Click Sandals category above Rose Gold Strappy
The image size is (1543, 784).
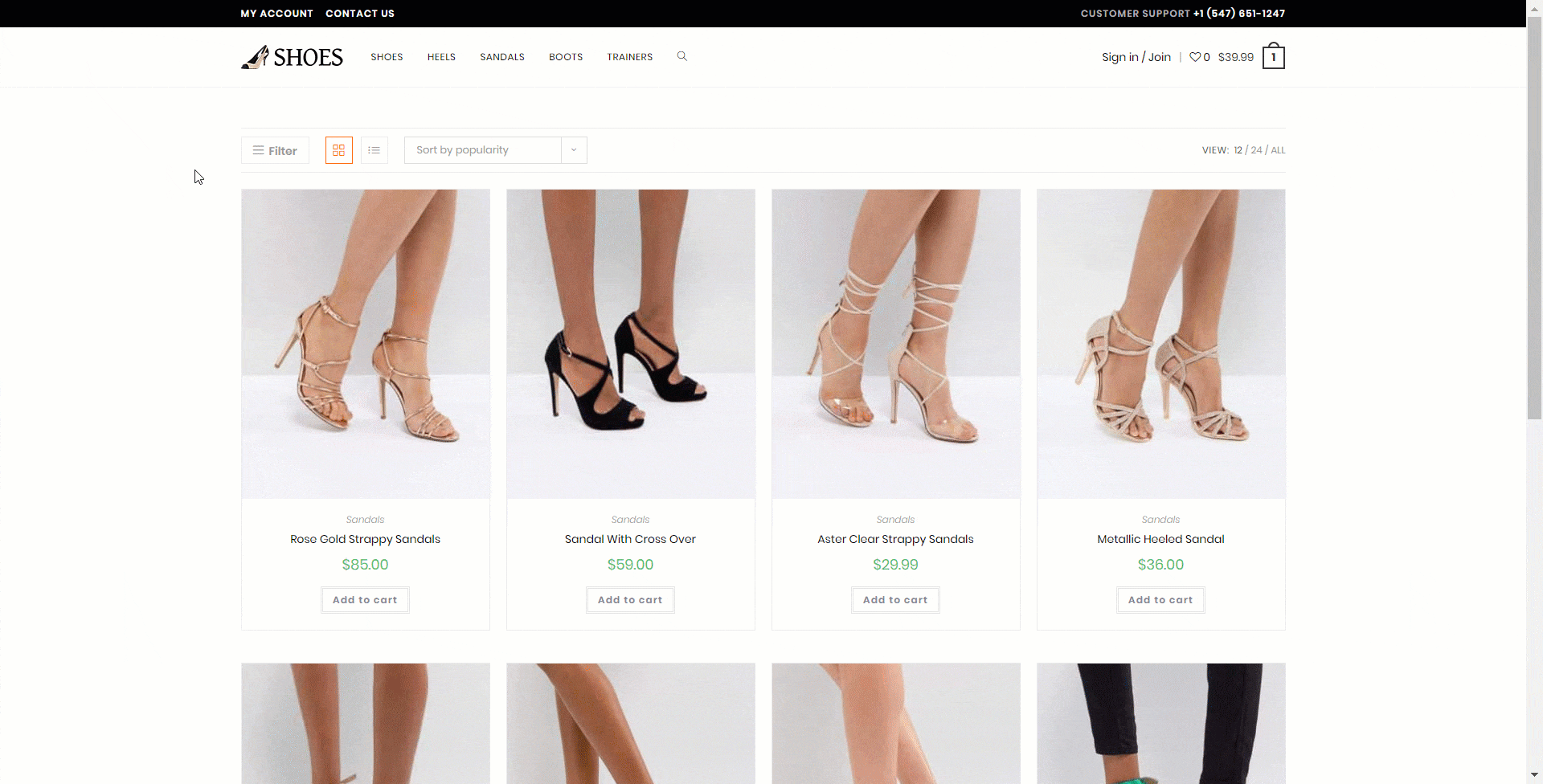coord(366,520)
